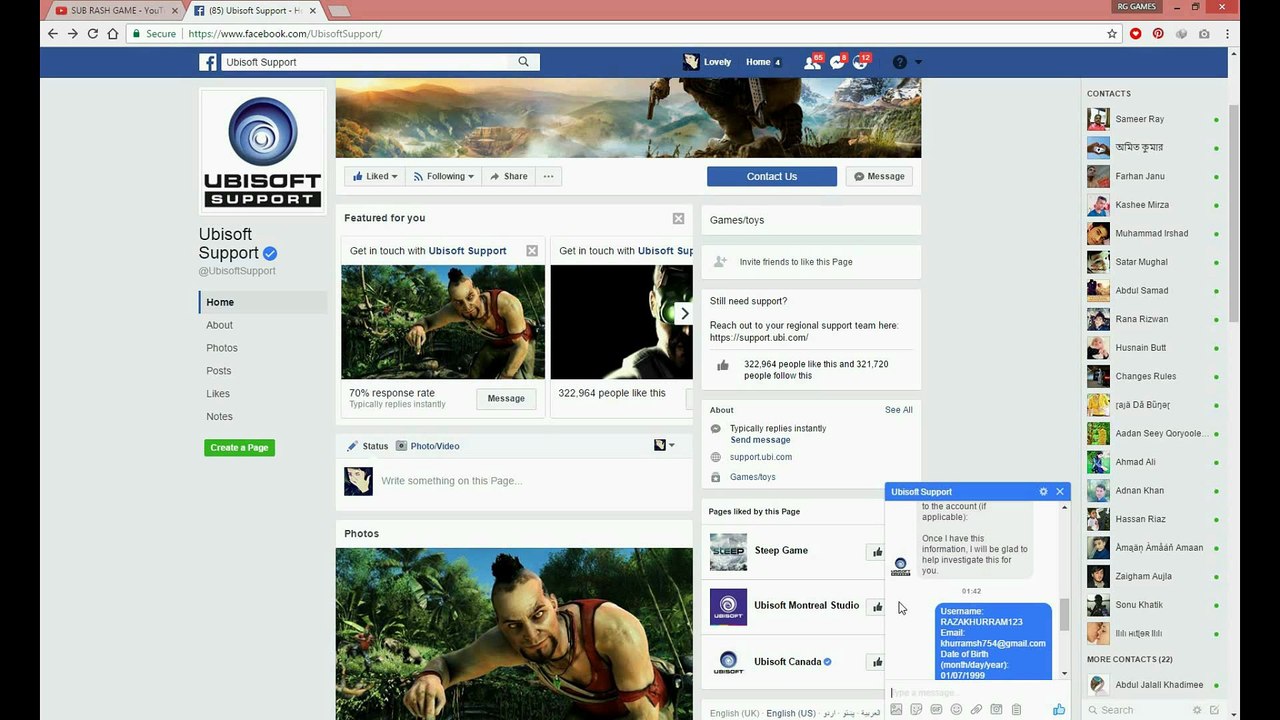Click the green Create a Page button

point(239,448)
